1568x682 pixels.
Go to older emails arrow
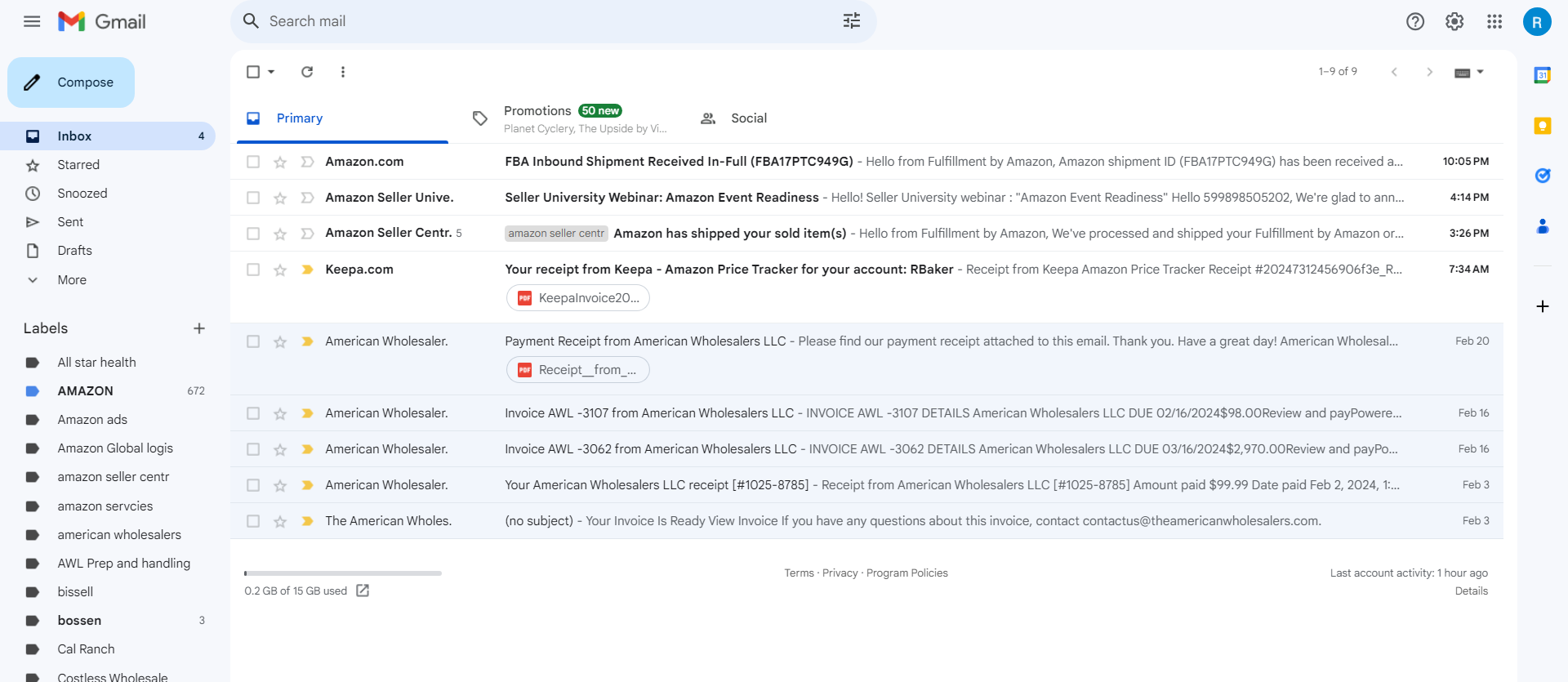(1429, 72)
